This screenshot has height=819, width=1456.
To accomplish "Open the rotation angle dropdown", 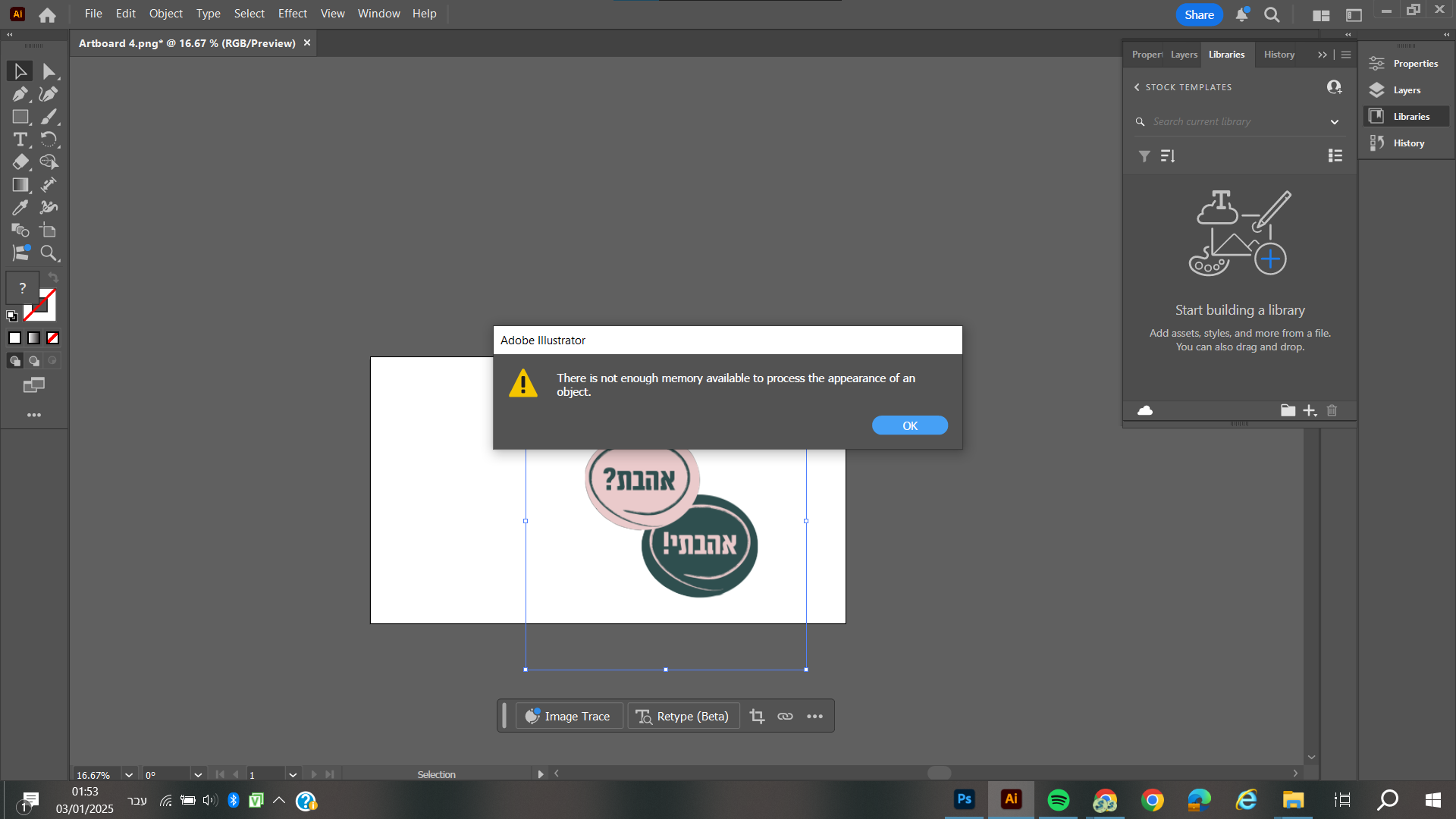I will click(198, 775).
